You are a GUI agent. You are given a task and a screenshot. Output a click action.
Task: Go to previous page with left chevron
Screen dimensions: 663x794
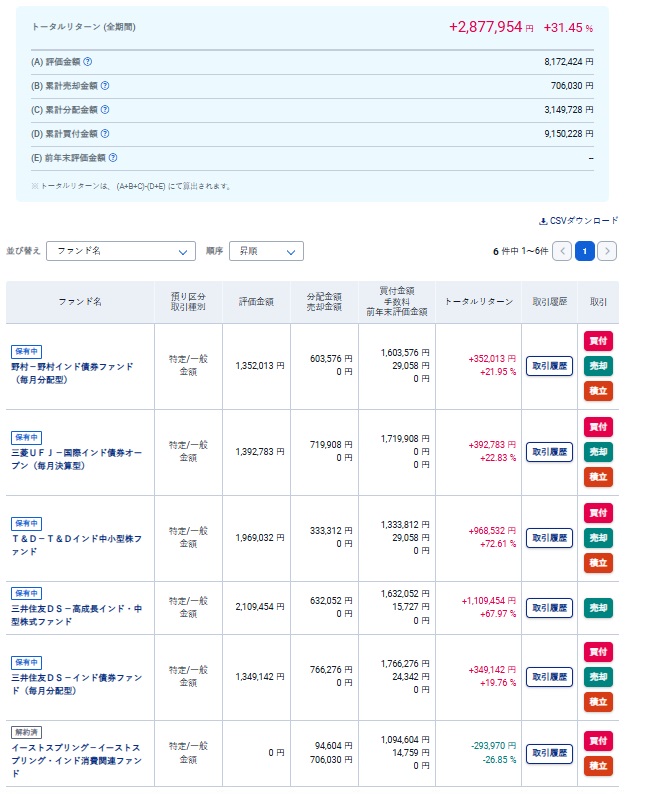tap(563, 251)
